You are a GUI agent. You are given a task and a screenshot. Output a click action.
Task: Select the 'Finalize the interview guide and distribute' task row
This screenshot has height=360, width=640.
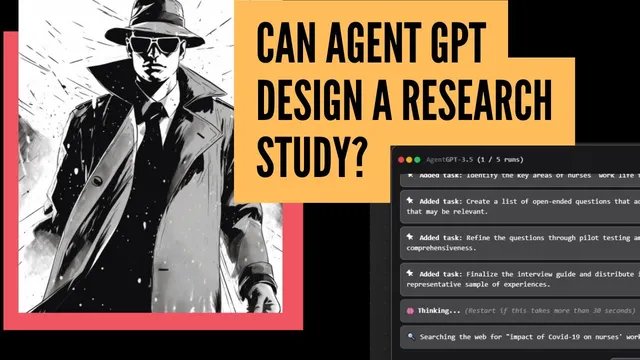[520, 279]
